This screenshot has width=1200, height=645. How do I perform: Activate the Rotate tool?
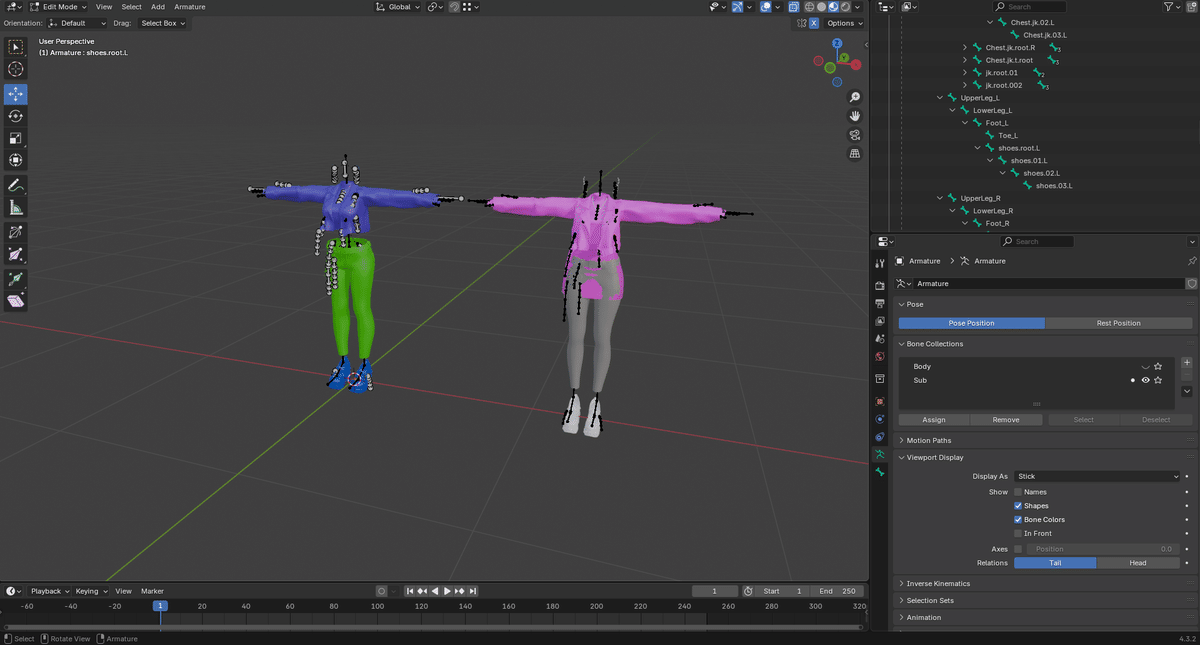(x=16, y=116)
